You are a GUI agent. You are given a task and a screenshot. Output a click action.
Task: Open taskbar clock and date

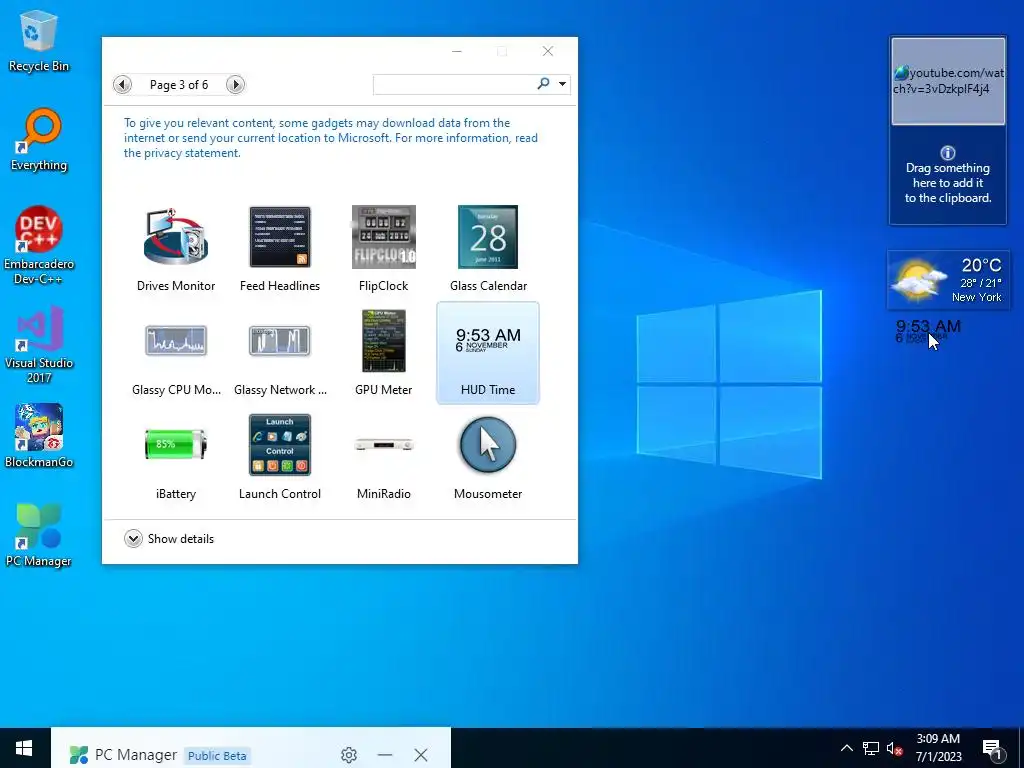point(938,748)
